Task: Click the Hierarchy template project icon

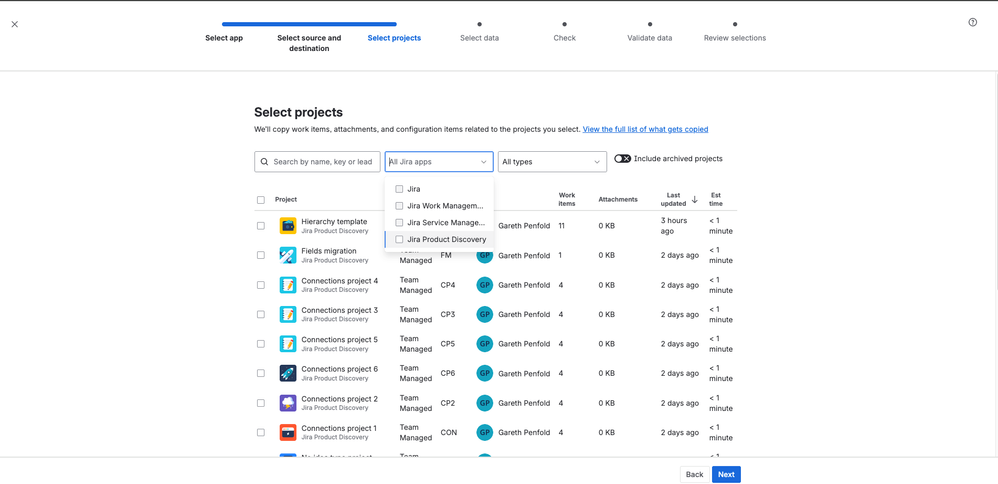Action: 288,225
